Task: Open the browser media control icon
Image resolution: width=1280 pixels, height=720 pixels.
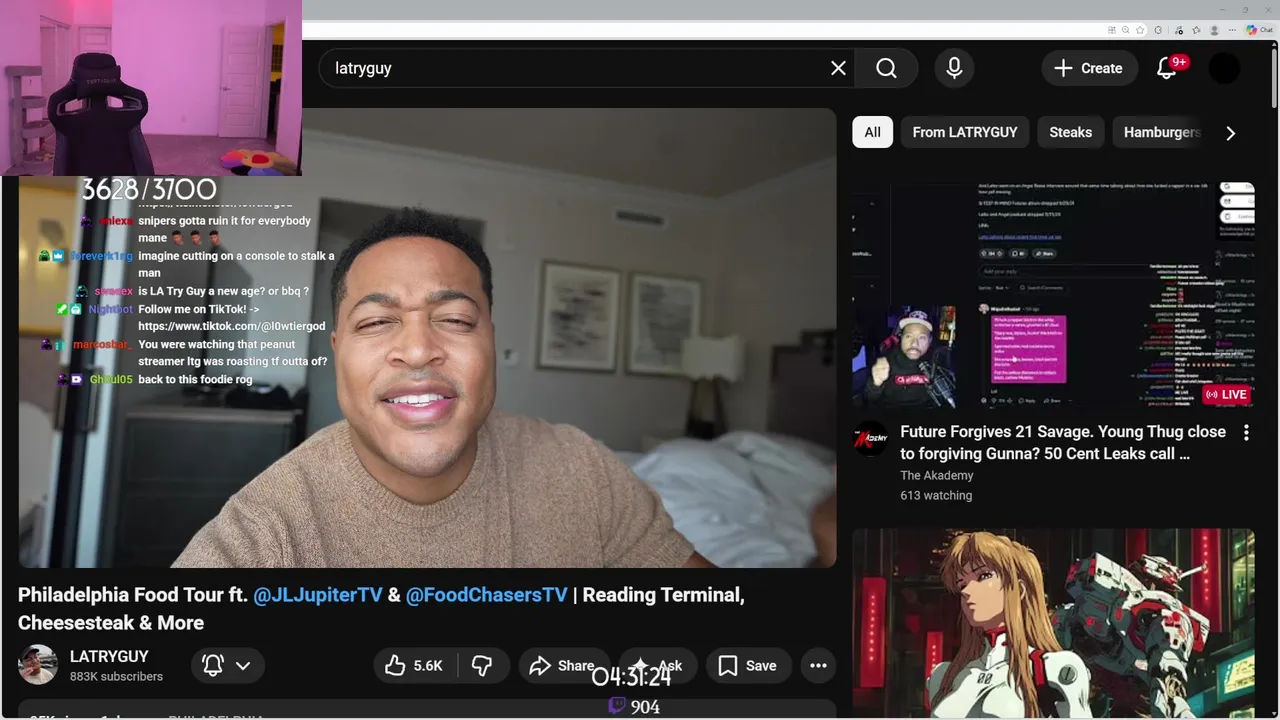Action: click(x=1178, y=30)
